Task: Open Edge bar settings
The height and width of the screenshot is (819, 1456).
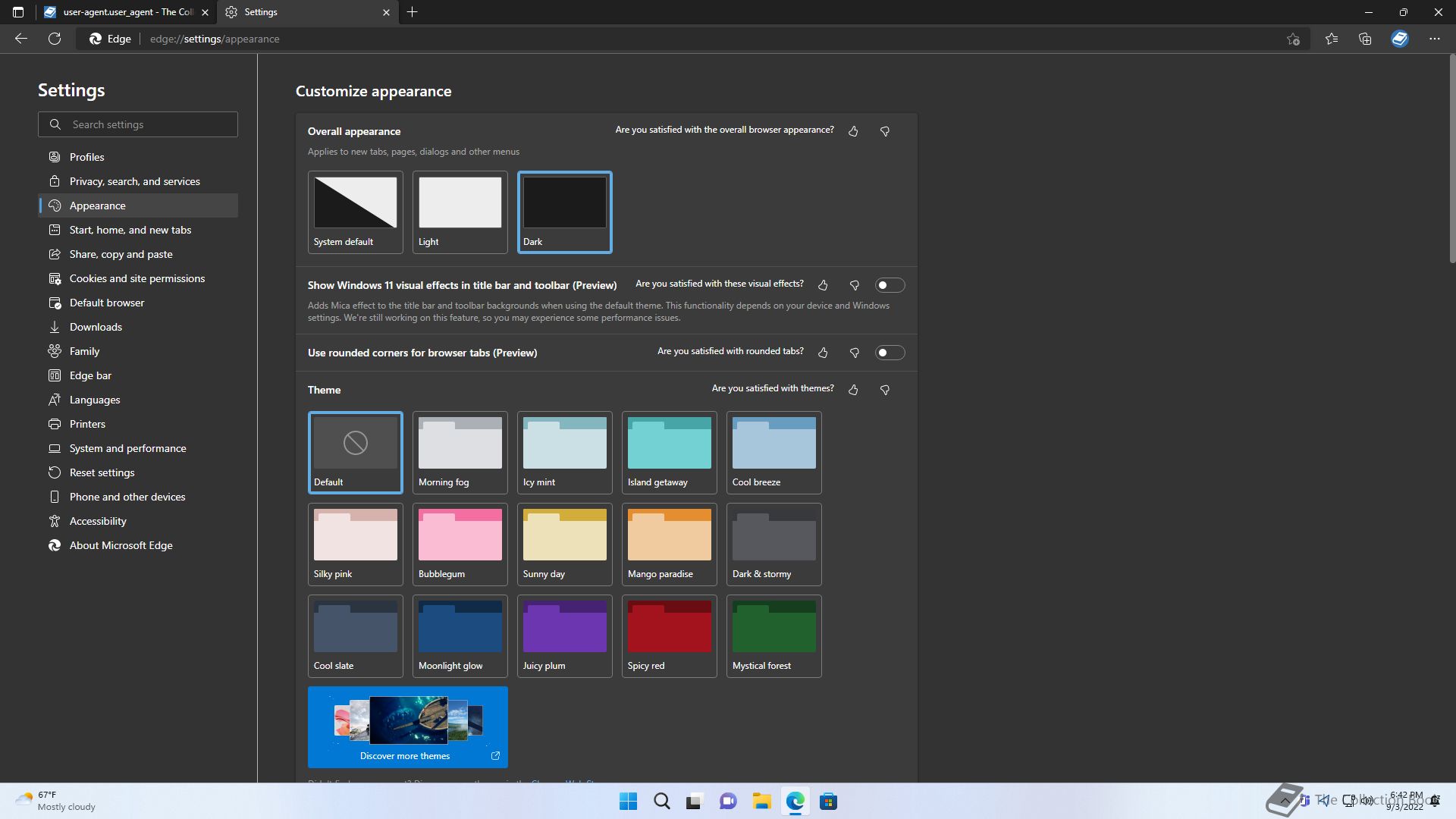Action: (x=138, y=375)
